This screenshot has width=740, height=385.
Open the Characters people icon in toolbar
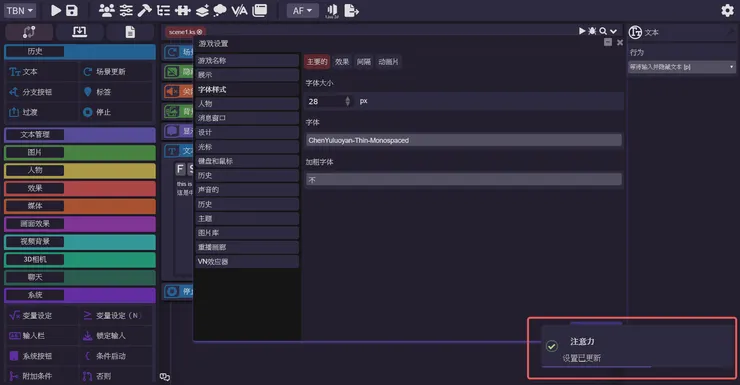pos(107,10)
